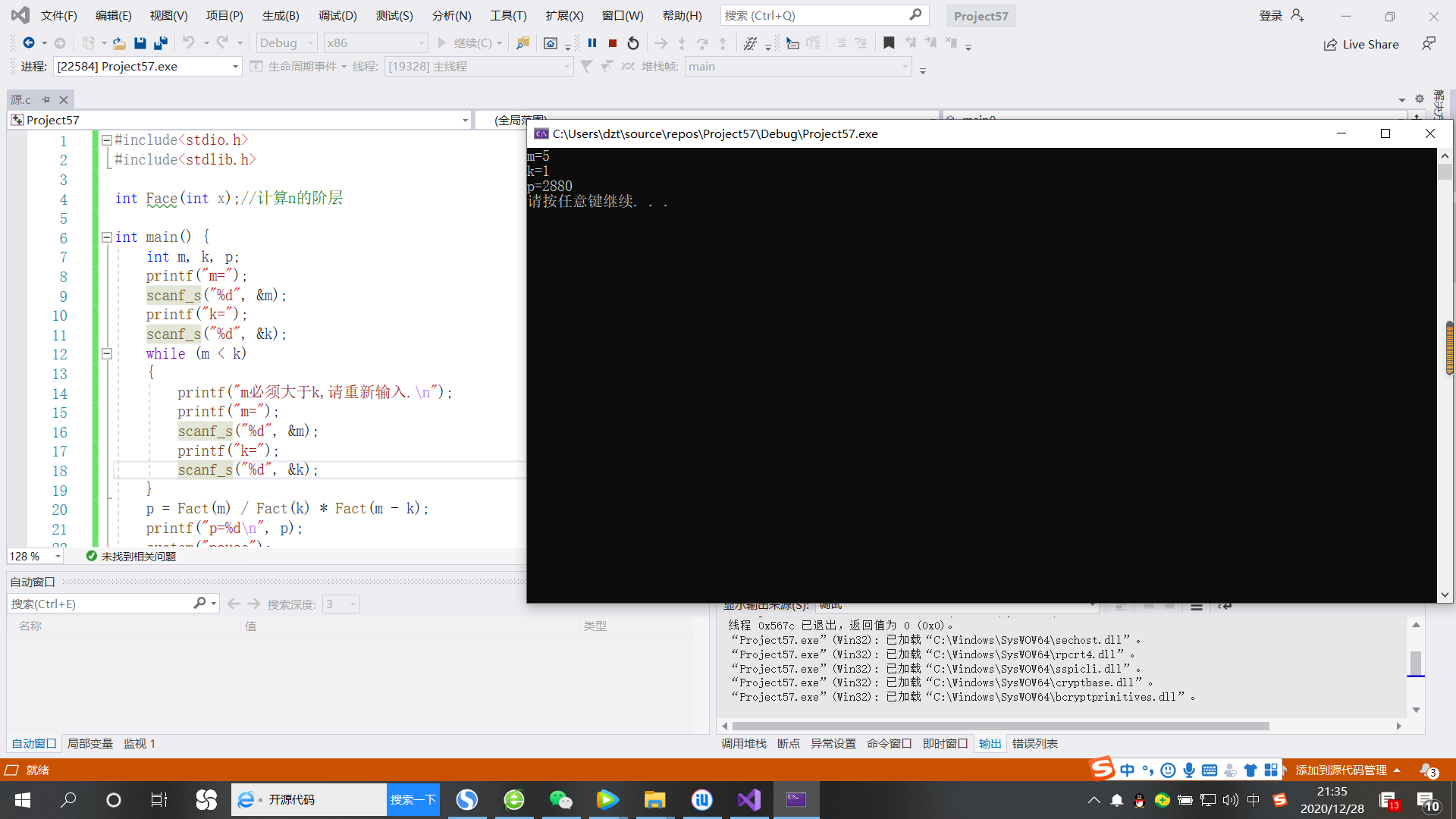Click the Open File folder icon
The width and height of the screenshot is (1456, 819).
[119, 43]
